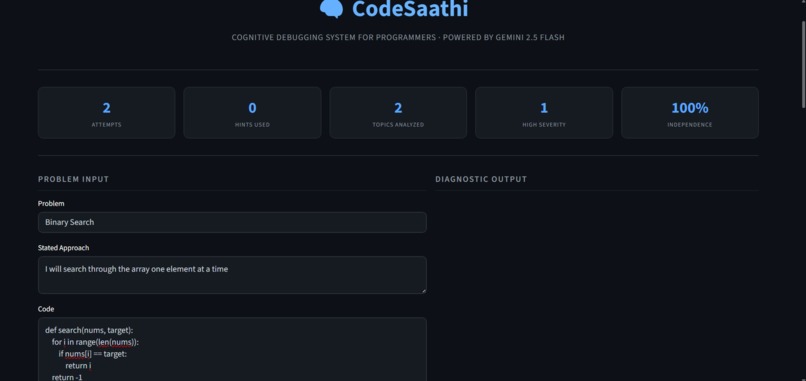Click the 'if nums[i] == target:' code line
This screenshot has height=381, width=806.
click(x=93, y=354)
